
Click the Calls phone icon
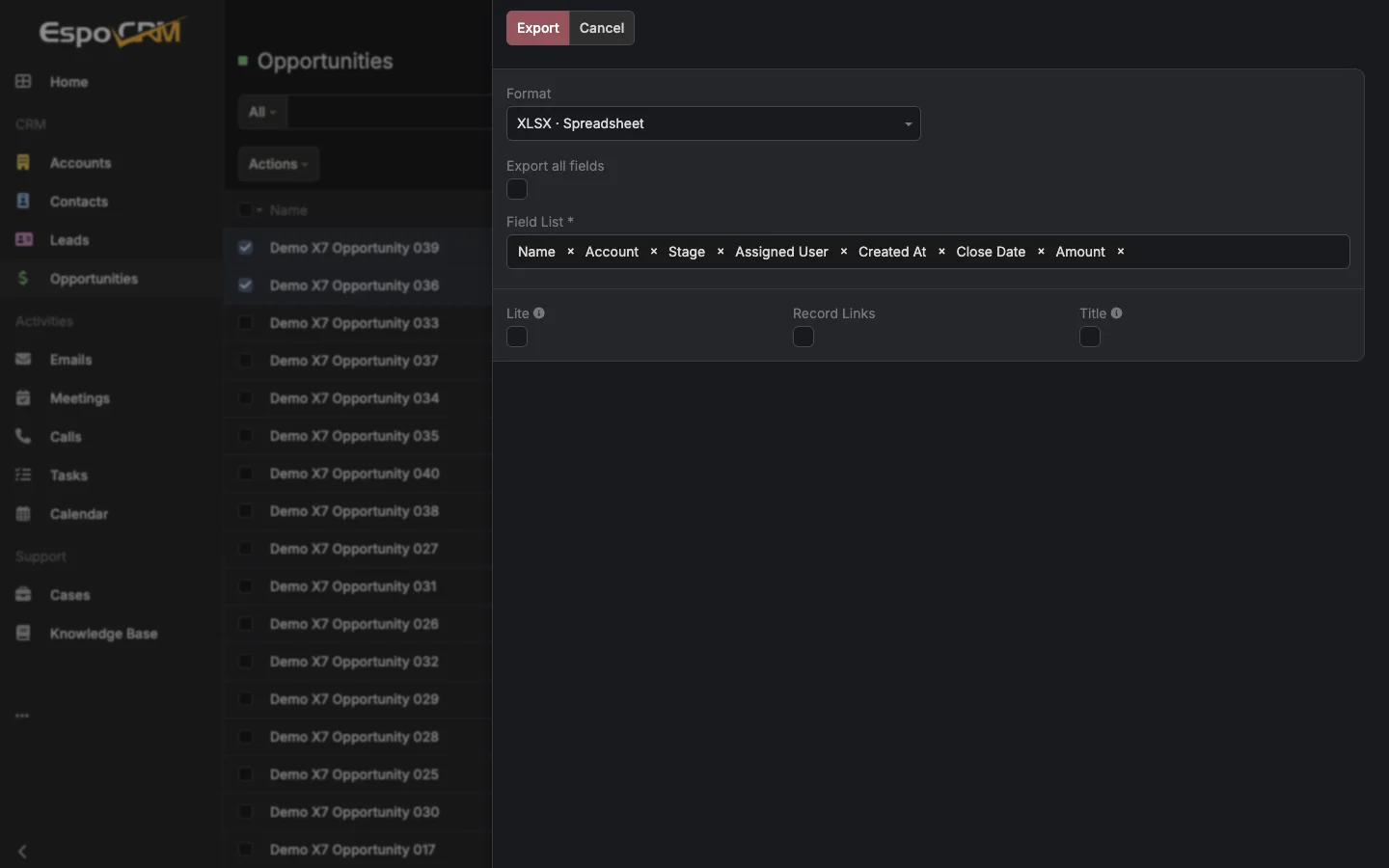pos(23,437)
